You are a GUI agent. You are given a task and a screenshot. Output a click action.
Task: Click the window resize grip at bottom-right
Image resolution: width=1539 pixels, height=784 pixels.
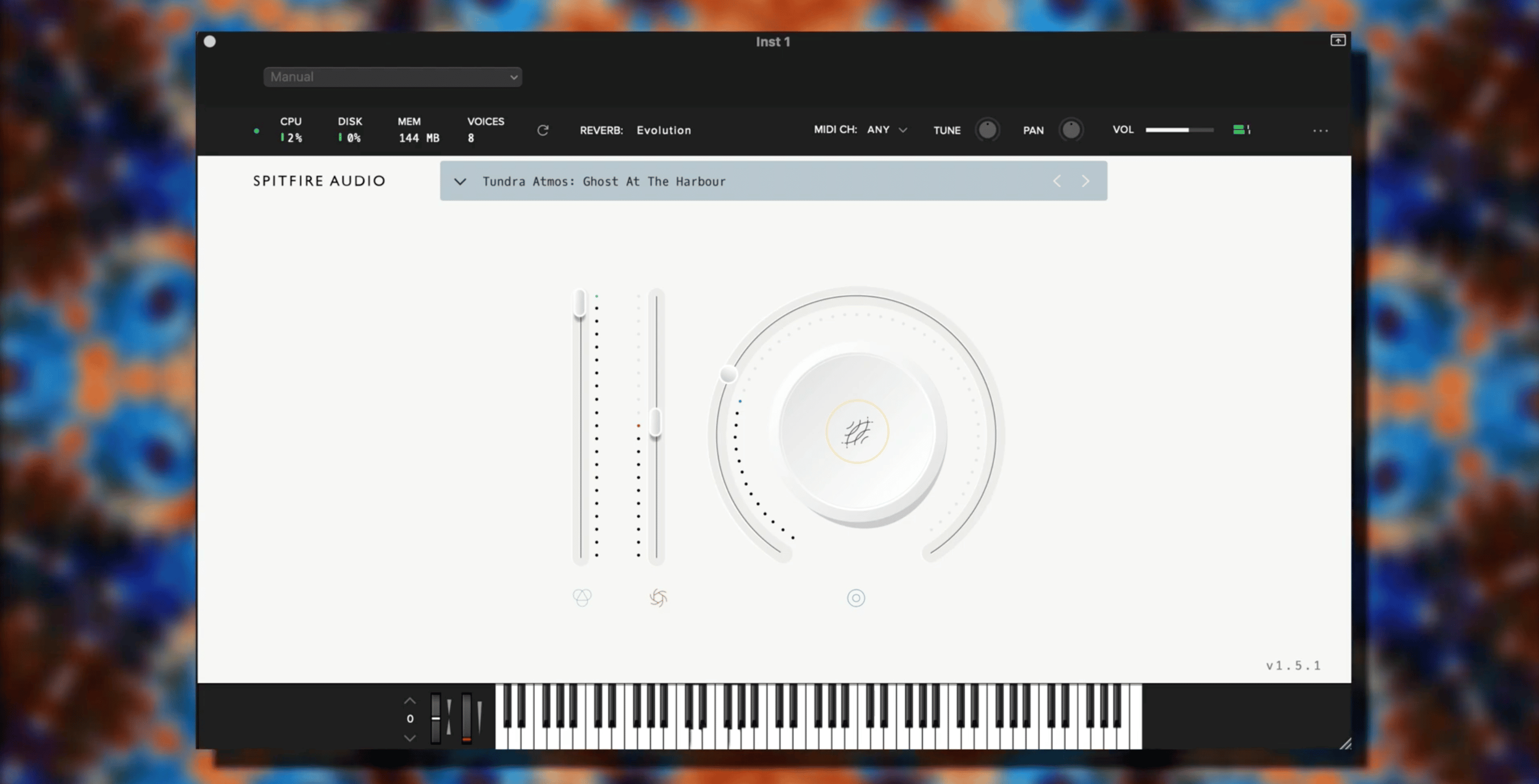tap(1345, 743)
